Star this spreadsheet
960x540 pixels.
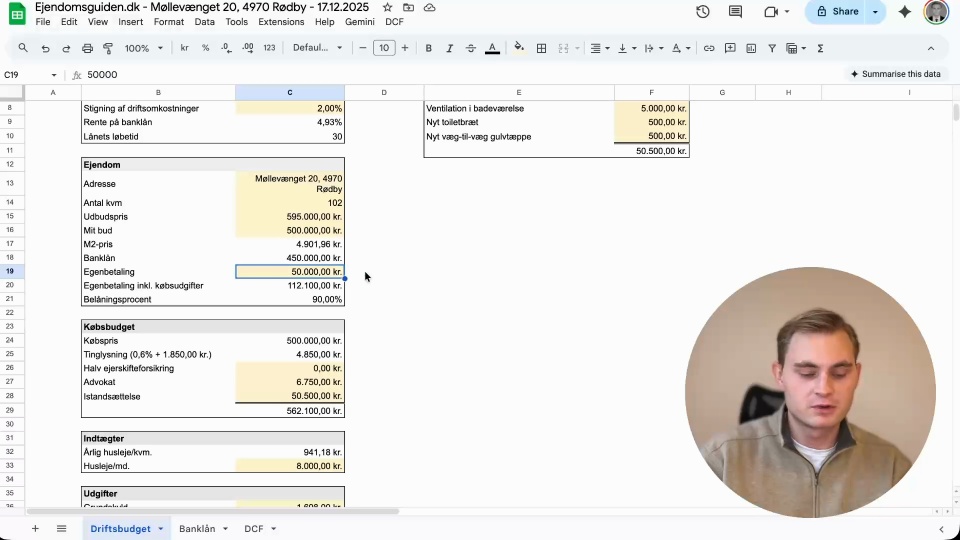point(388,7)
